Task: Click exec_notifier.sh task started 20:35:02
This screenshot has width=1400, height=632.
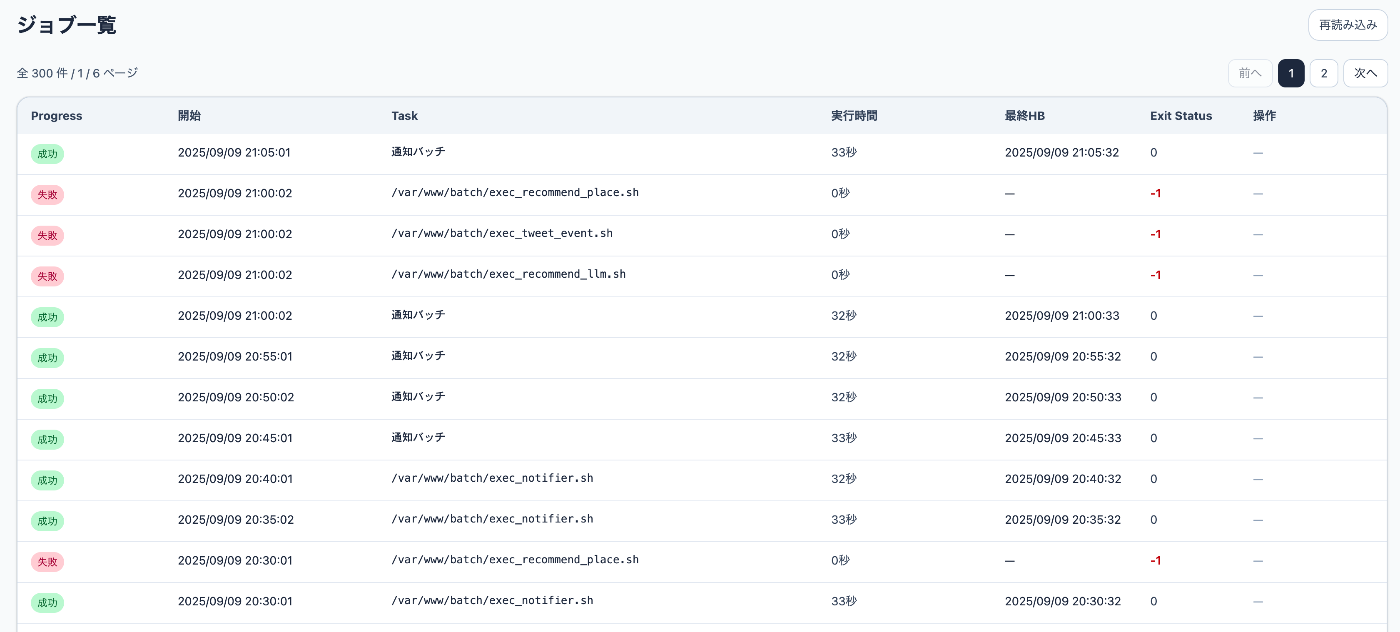Action: [492, 519]
